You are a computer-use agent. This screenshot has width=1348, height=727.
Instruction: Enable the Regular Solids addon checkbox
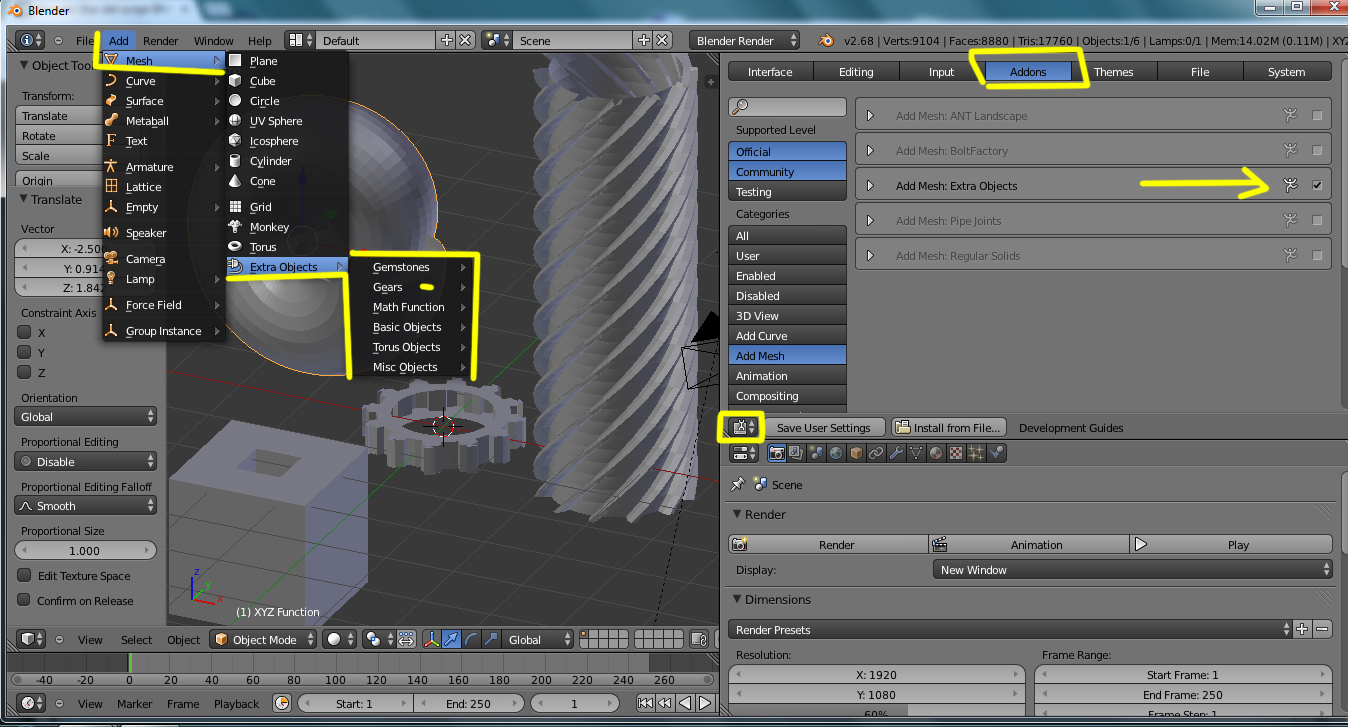click(1317, 256)
